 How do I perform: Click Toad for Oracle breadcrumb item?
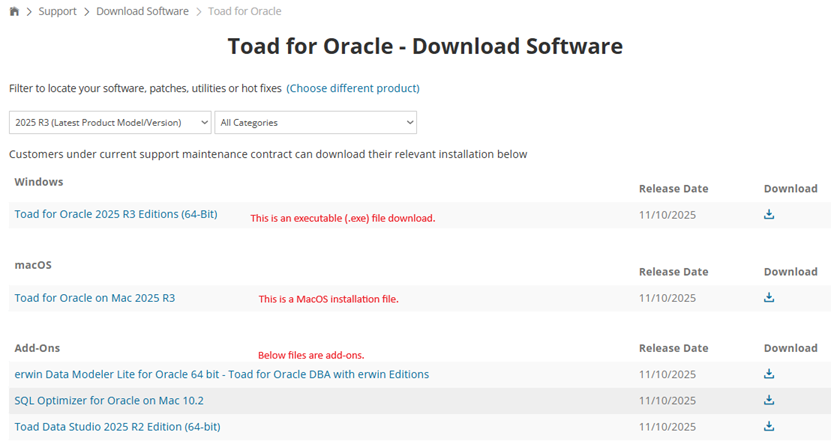tap(244, 11)
